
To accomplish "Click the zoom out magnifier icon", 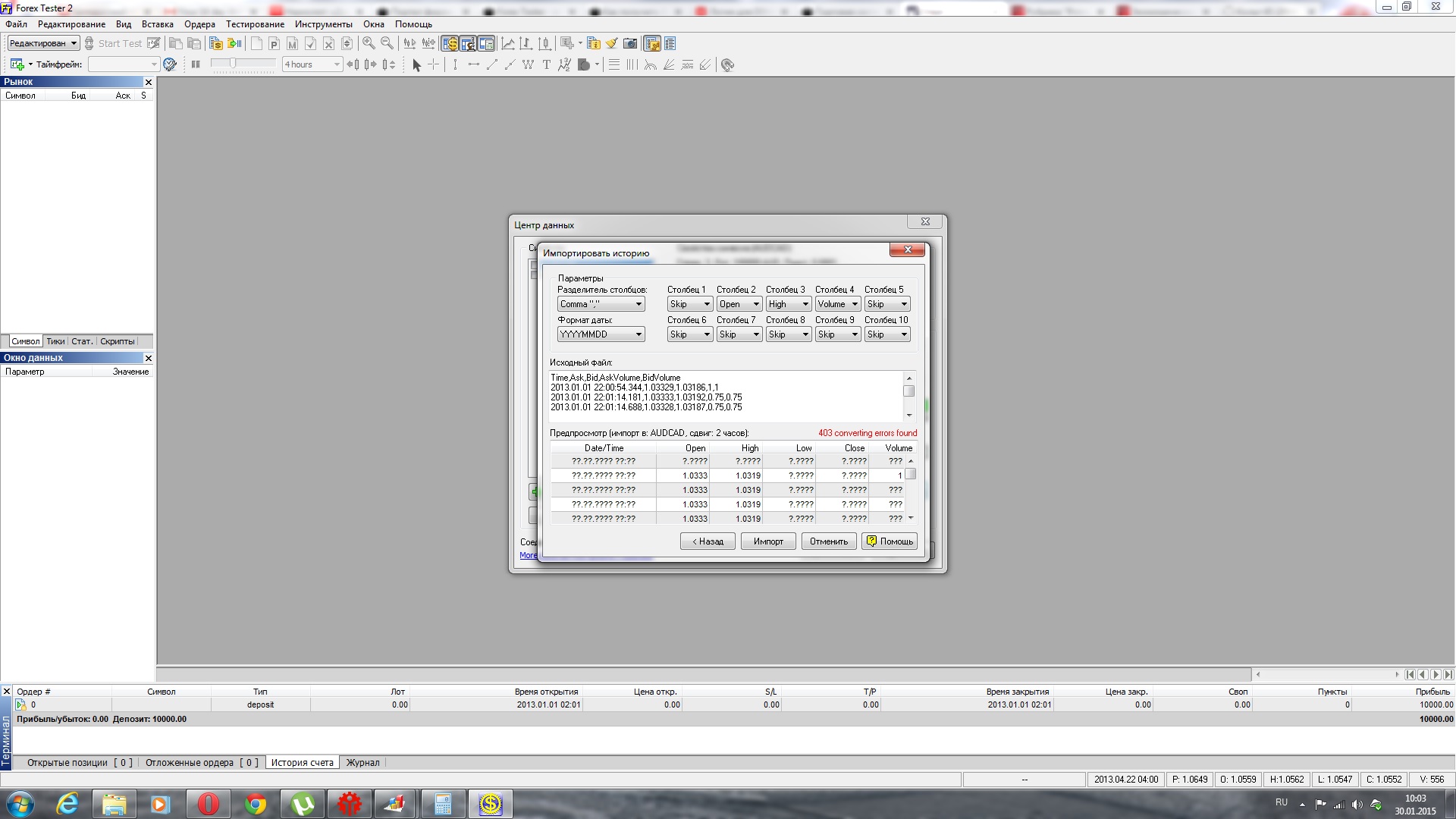I will 387,43.
